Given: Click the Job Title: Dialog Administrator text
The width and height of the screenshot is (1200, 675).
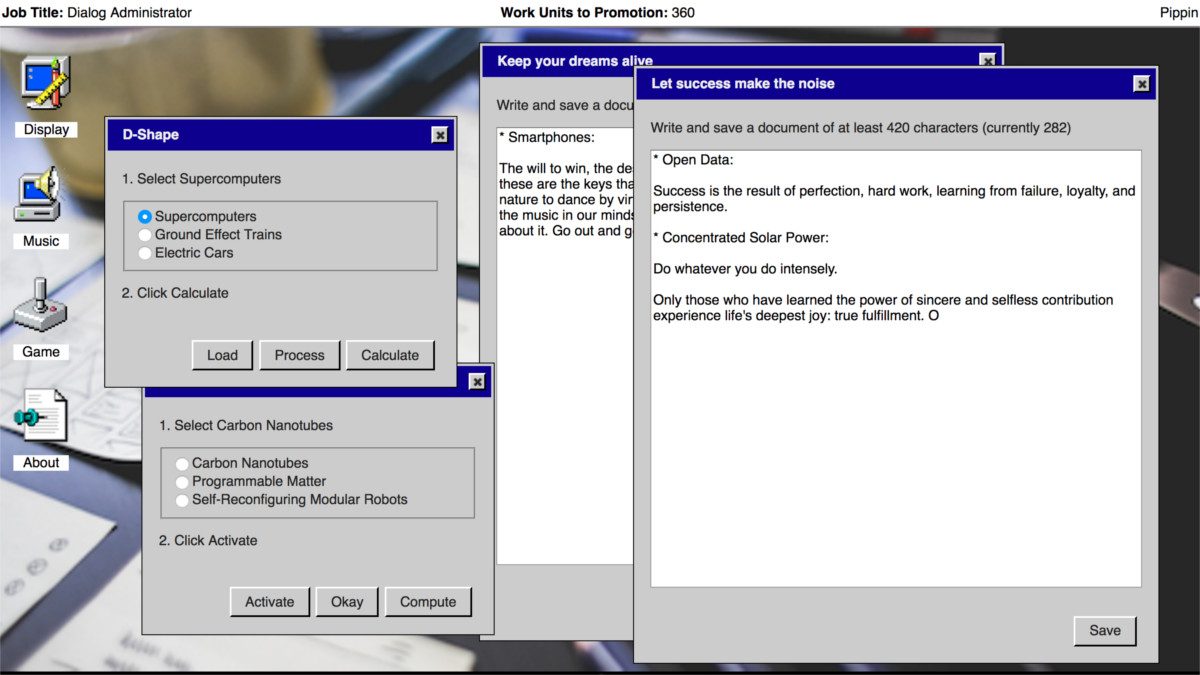Looking at the screenshot, I should click(97, 13).
